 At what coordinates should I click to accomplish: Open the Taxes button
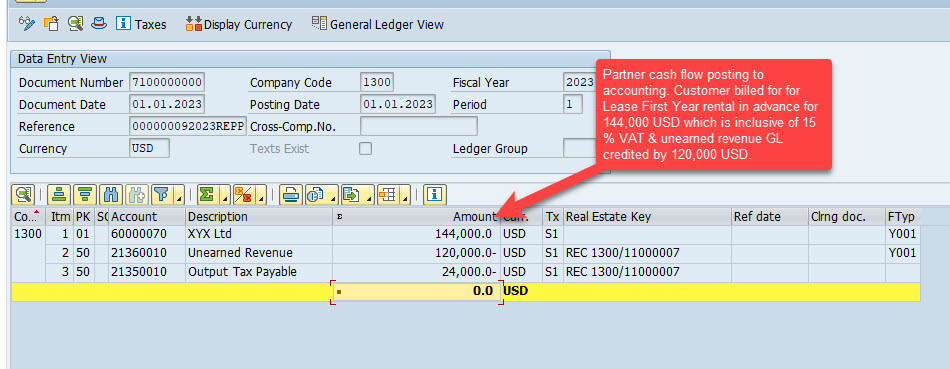141,24
